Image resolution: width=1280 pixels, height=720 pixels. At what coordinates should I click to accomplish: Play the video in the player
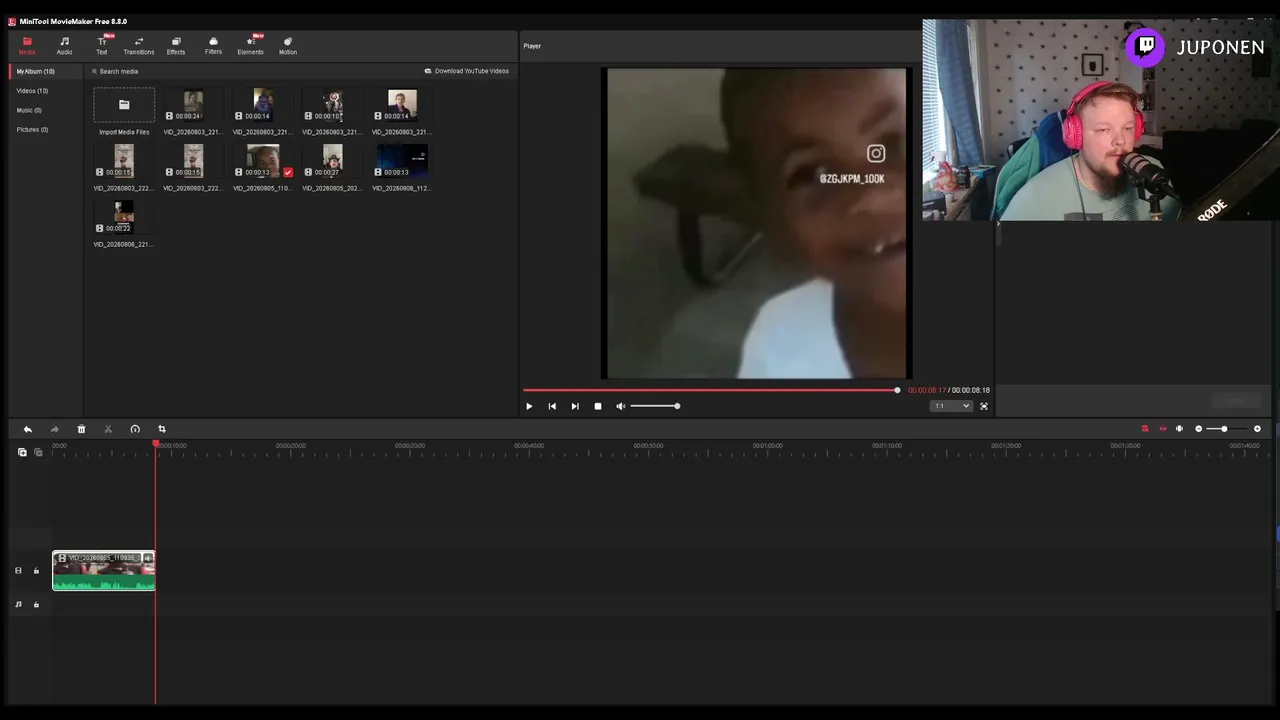tap(529, 406)
